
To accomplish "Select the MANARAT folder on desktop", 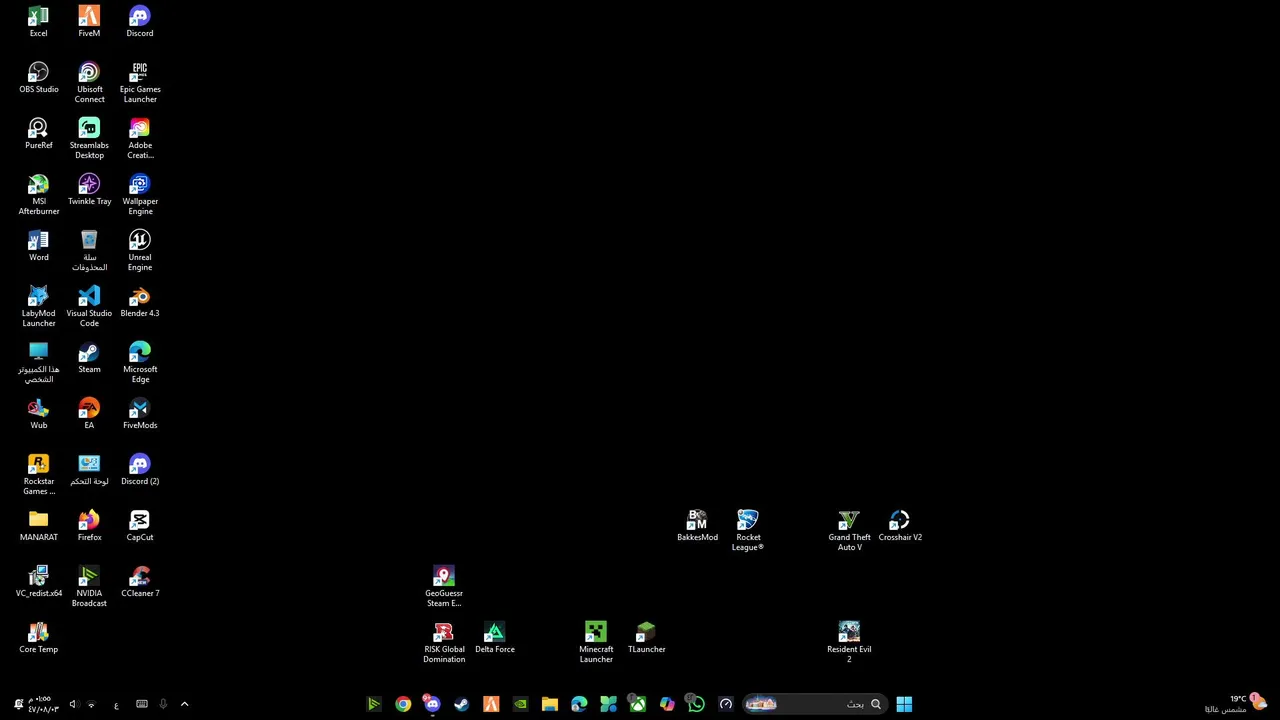I will pyautogui.click(x=38, y=526).
